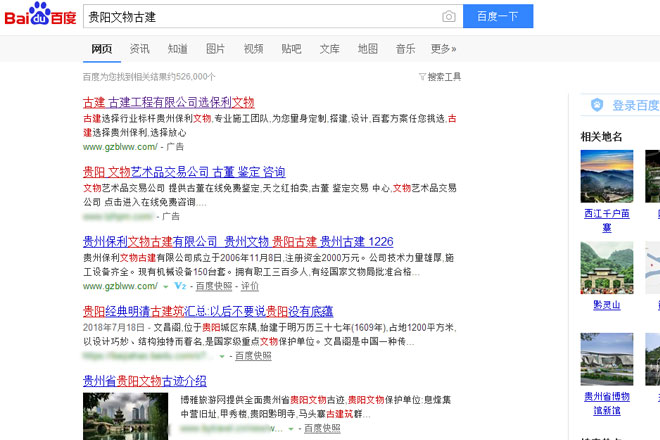Open the 视频 tab

coord(253,49)
